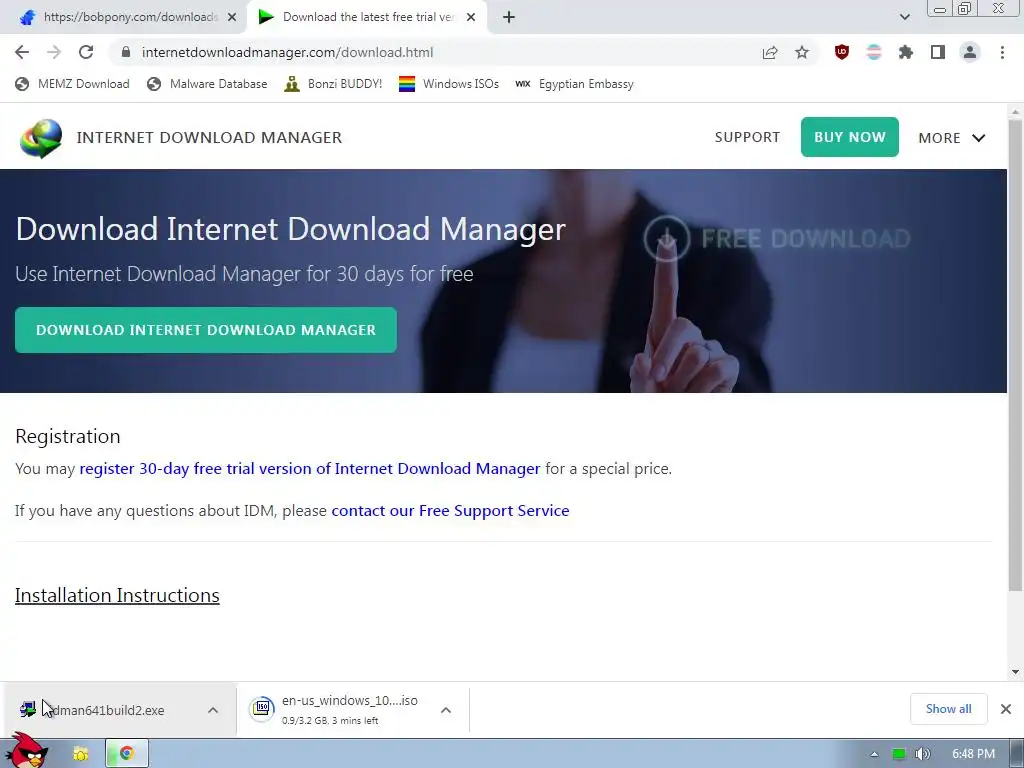Click the IDM globe logo
The width and height of the screenshot is (1024, 768).
click(40, 138)
